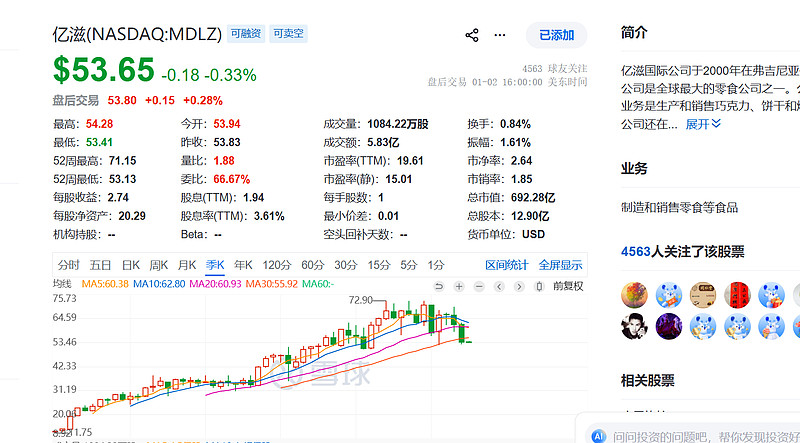Click the stock title 亿滋(NASDAQ:MDLZ)

coord(137,34)
